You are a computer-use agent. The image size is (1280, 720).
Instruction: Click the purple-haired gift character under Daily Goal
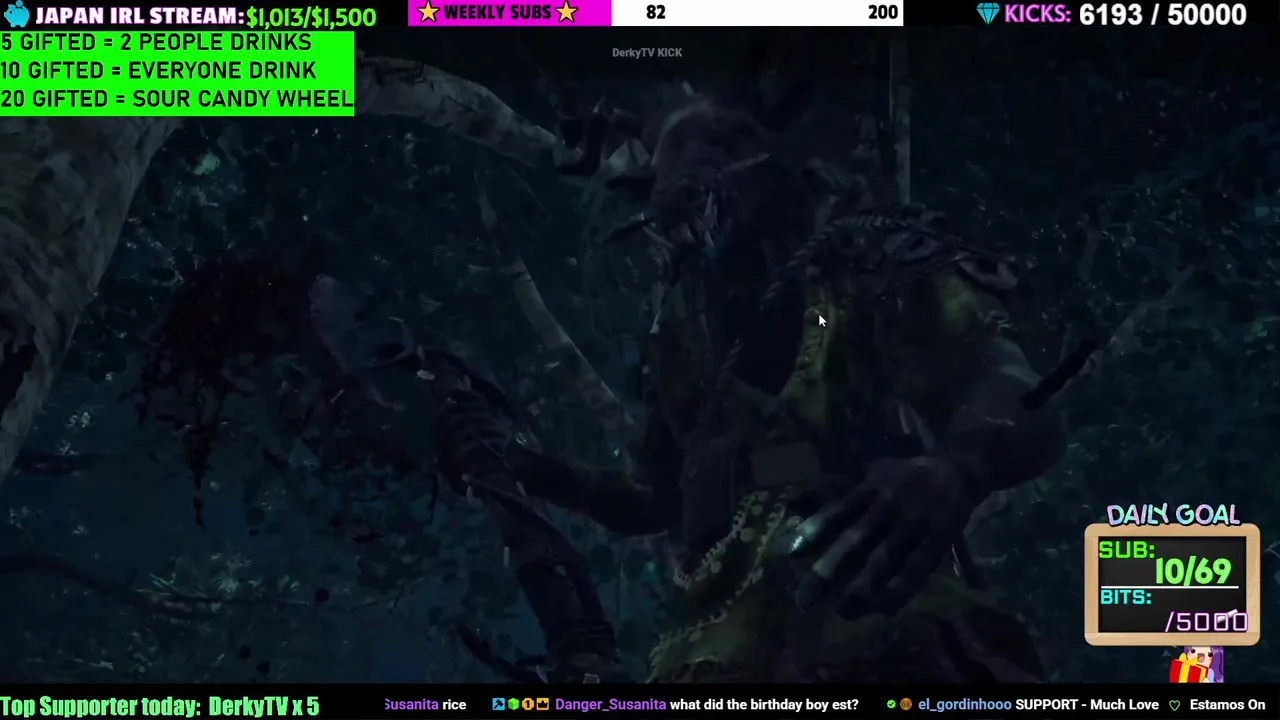tap(1197, 665)
